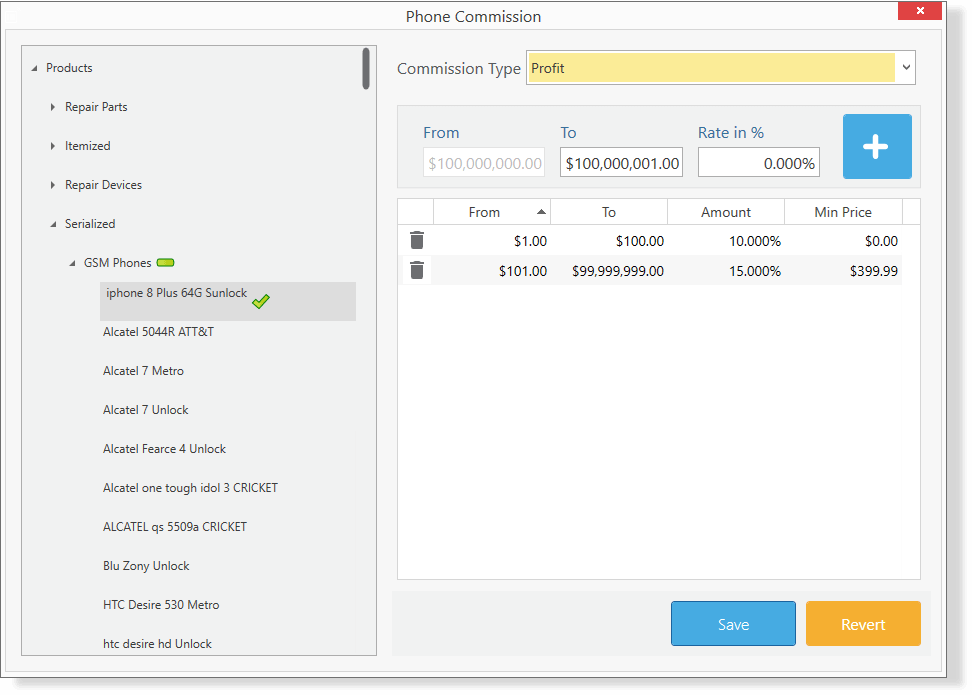
Task: Click the green indicator beside GSM Phones
Action: coord(166,263)
